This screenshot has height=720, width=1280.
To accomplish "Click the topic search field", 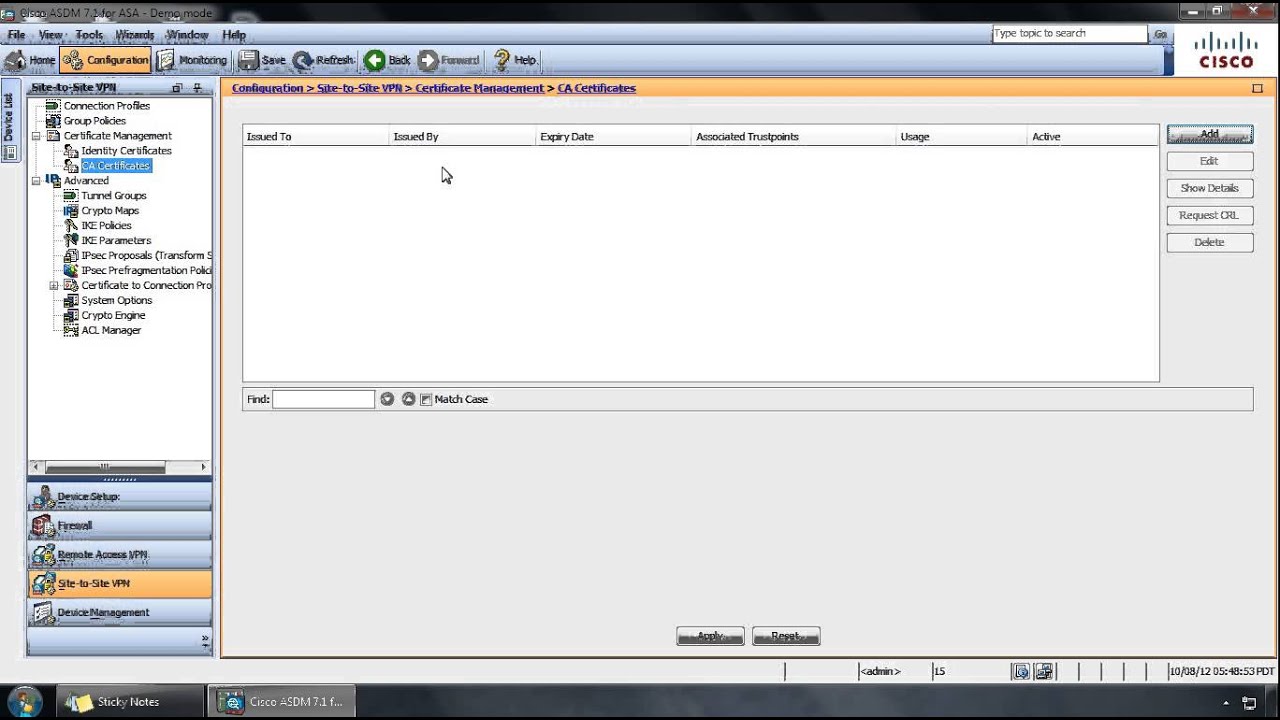I will 1069,34.
